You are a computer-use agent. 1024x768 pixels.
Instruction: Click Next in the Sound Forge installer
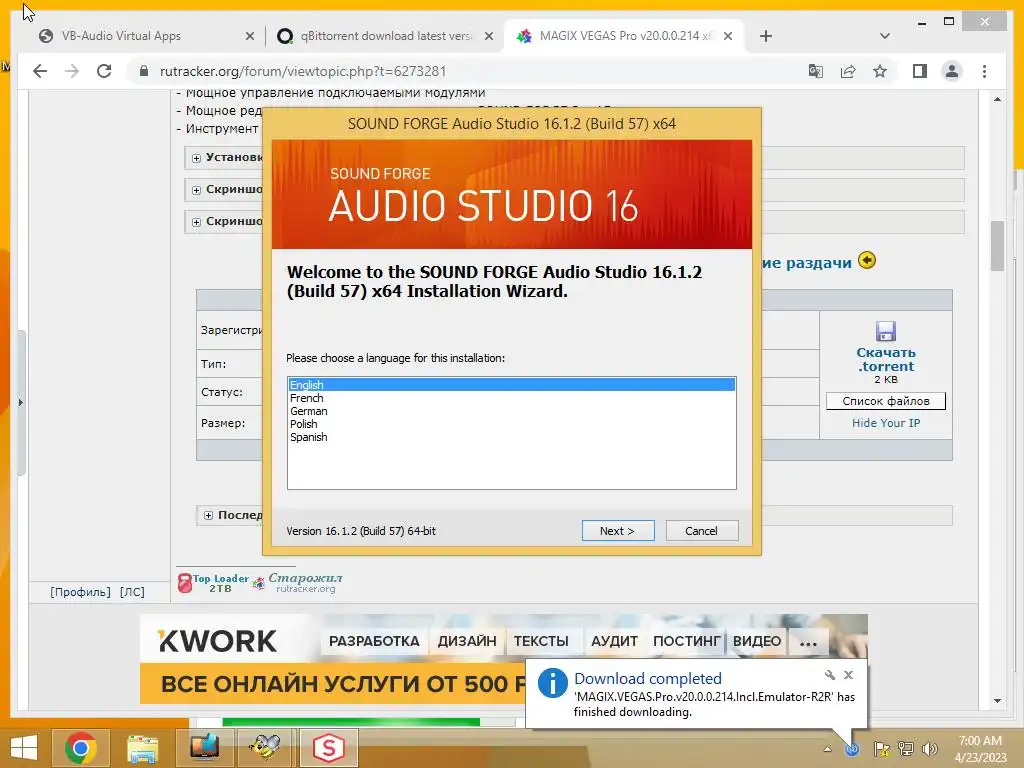coord(617,531)
